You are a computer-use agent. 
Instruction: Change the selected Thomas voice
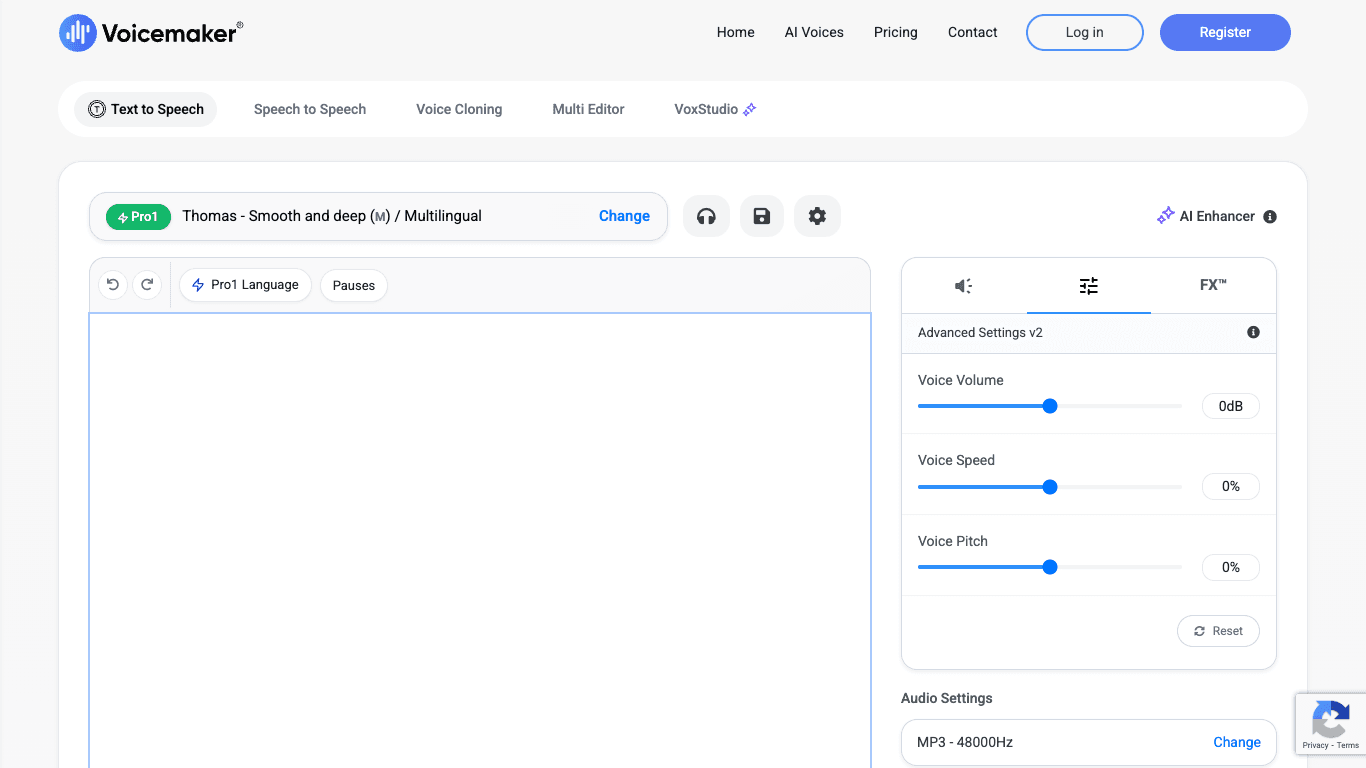[x=624, y=216]
